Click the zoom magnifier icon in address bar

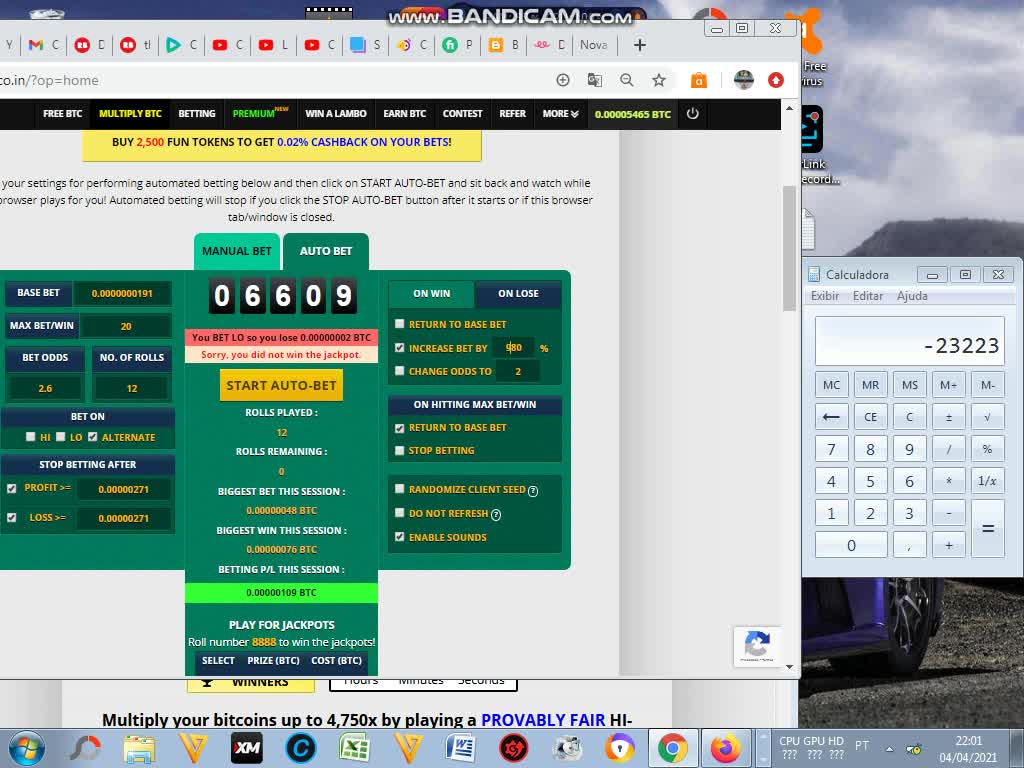[627, 80]
